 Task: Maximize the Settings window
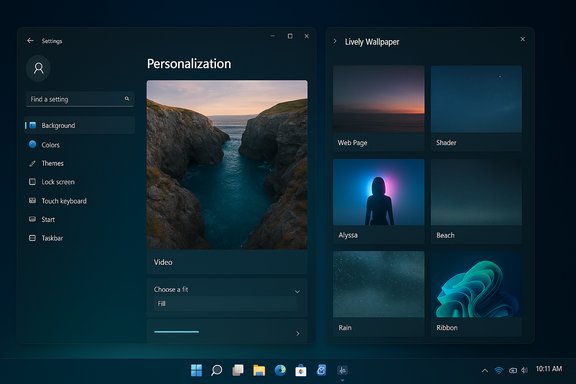point(290,36)
